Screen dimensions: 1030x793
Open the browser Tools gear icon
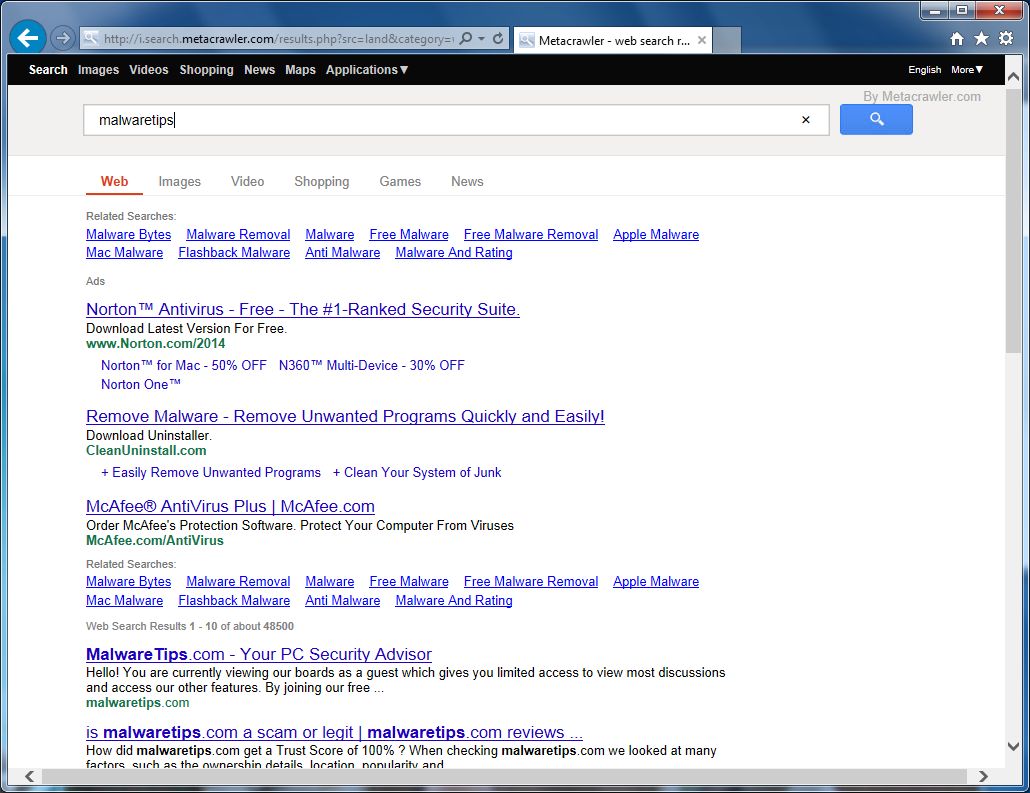[x=1006, y=39]
